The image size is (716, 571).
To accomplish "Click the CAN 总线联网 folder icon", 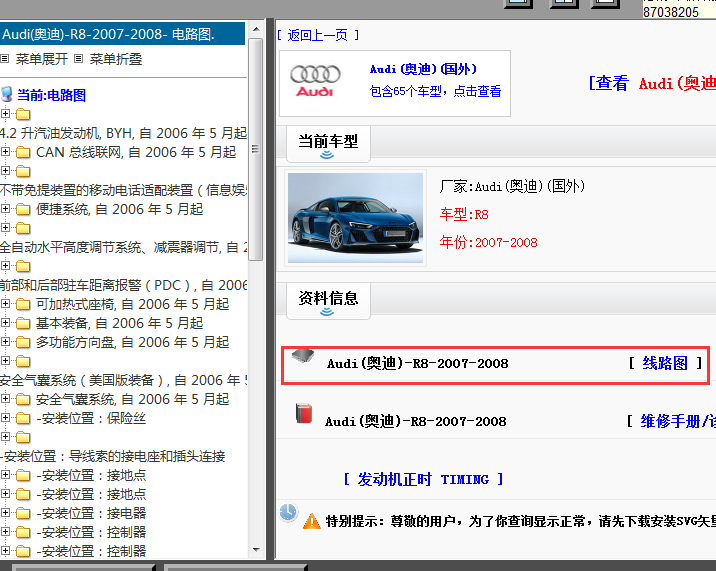I will tap(23, 152).
